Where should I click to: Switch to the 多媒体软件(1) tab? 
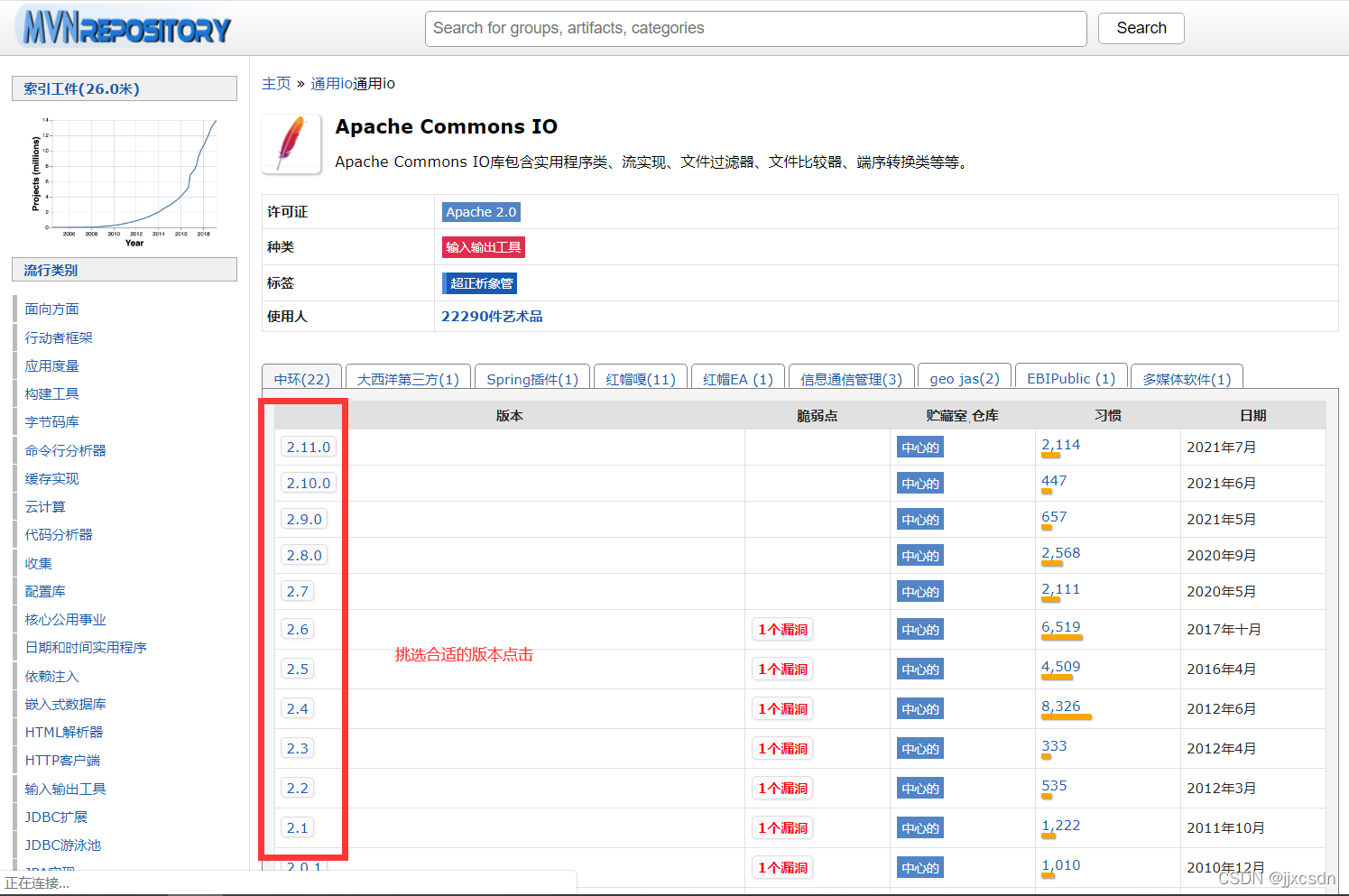point(1187,379)
